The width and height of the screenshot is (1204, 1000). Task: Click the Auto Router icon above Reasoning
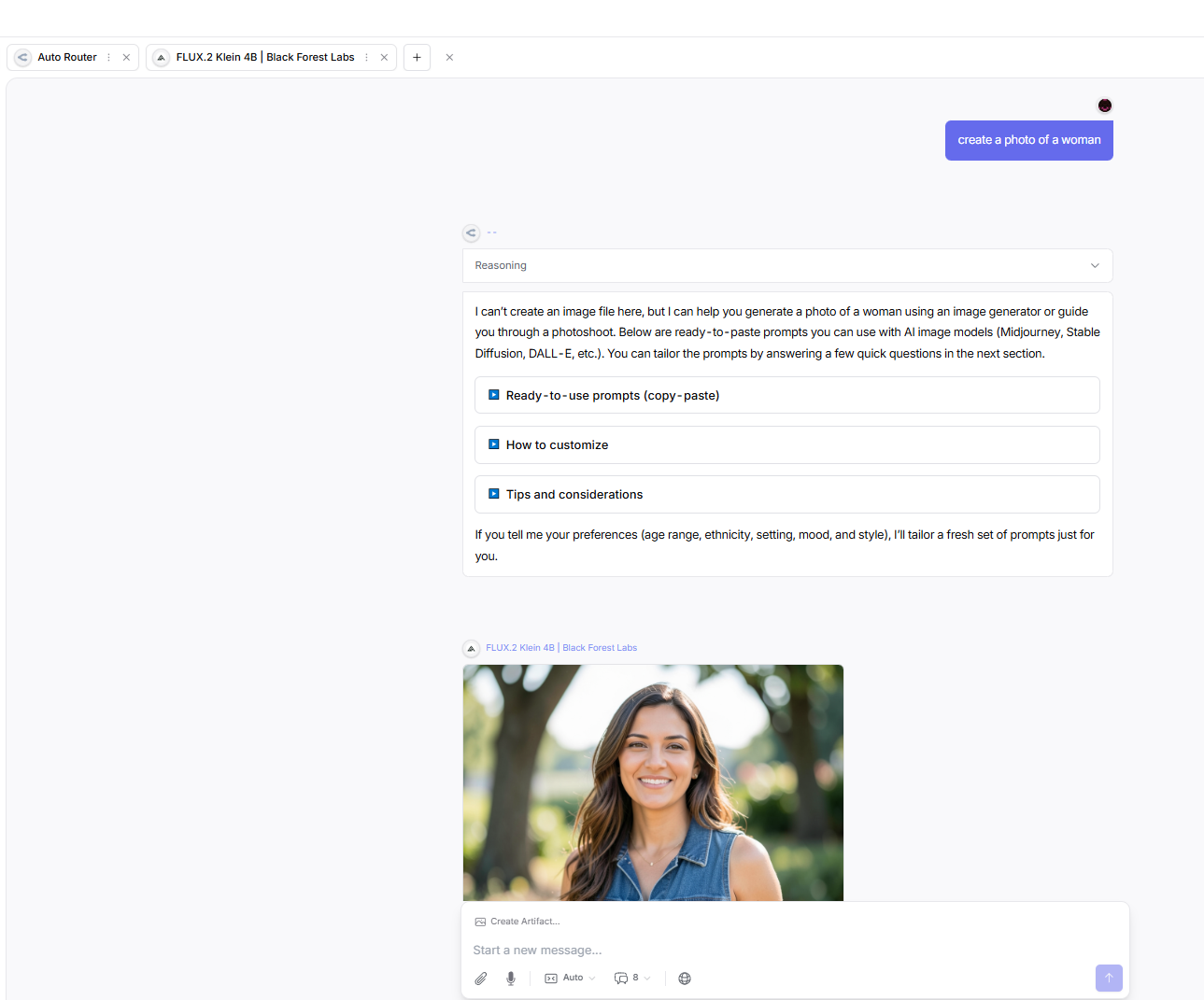click(472, 232)
